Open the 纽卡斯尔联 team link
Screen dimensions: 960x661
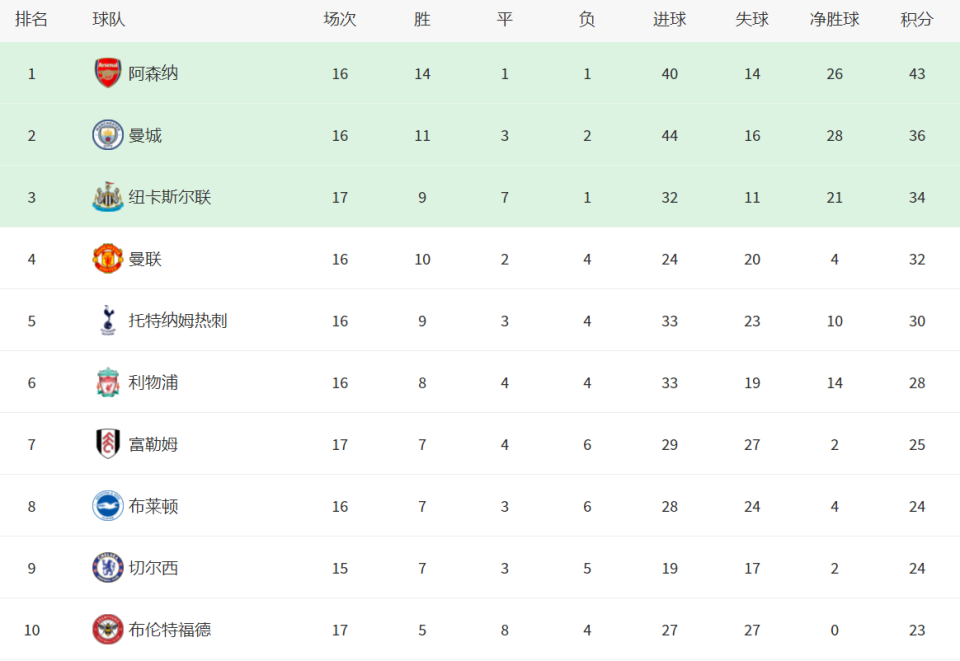pyautogui.click(x=170, y=197)
